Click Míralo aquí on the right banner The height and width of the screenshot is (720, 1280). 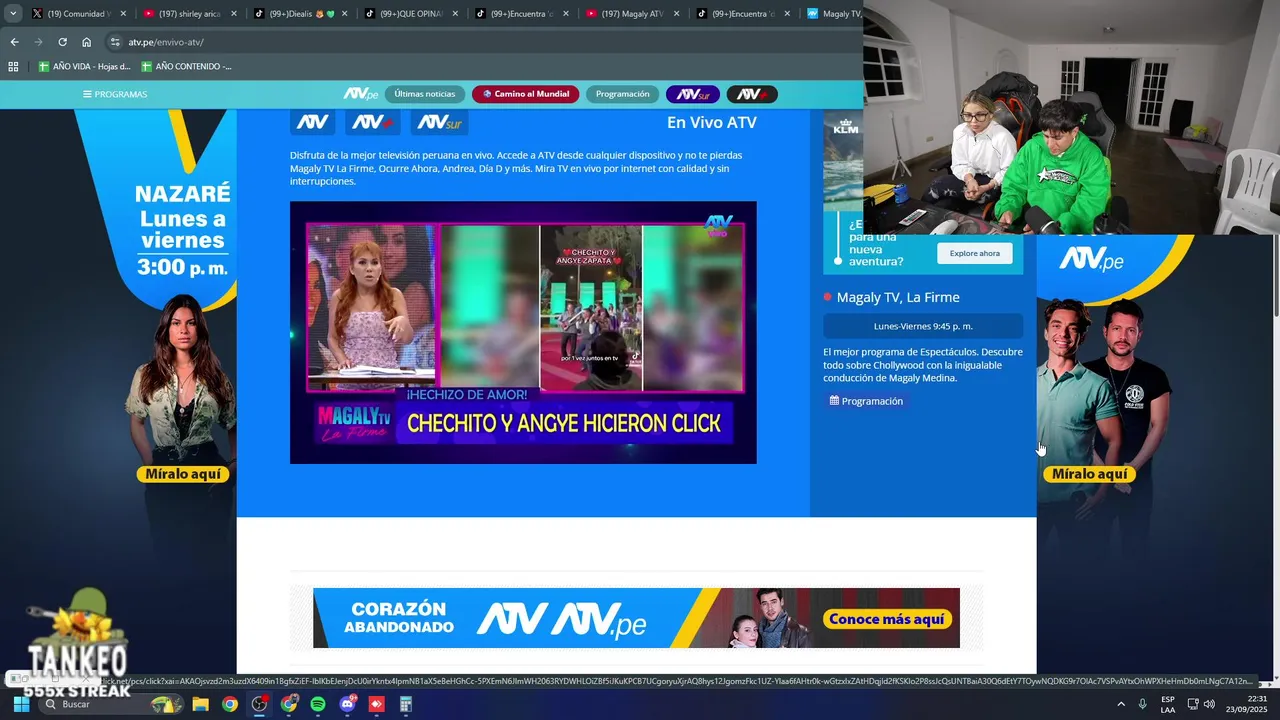click(1090, 474)
